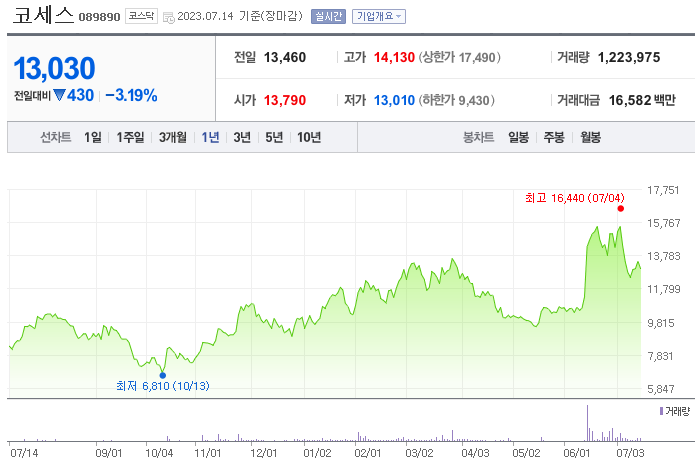
Task: Select the 1년 chart period
Action: point(210,137)
